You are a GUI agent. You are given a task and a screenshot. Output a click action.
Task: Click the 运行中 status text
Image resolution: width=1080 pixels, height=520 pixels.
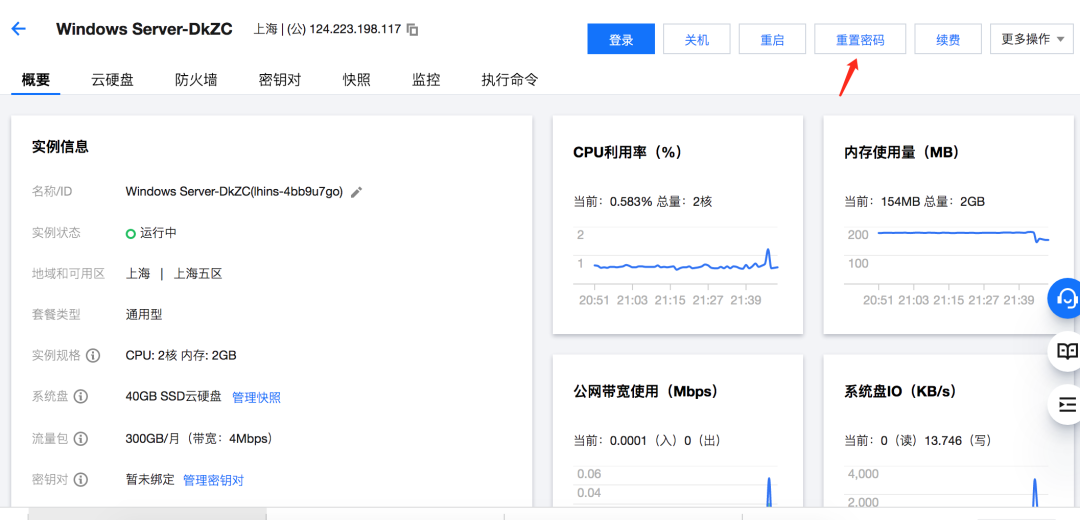[x=158, y=233]
